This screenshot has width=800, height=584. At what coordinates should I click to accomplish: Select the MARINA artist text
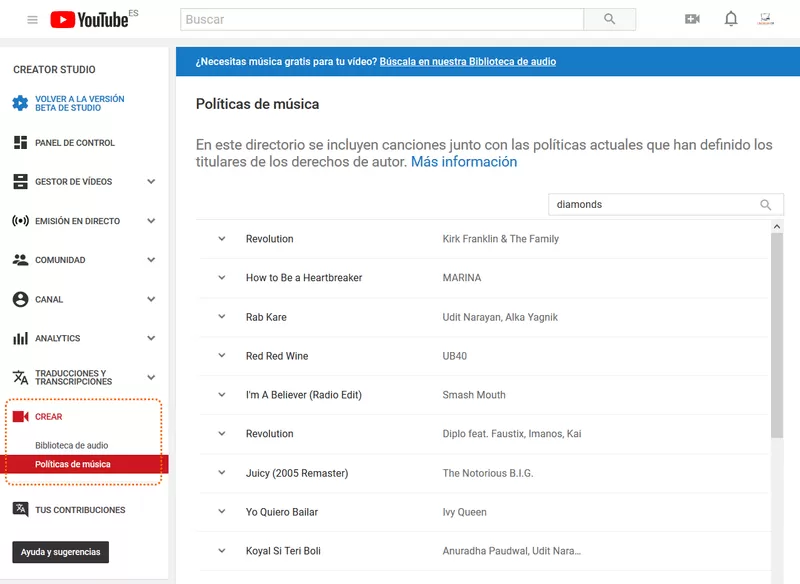(x=462, y=277)
